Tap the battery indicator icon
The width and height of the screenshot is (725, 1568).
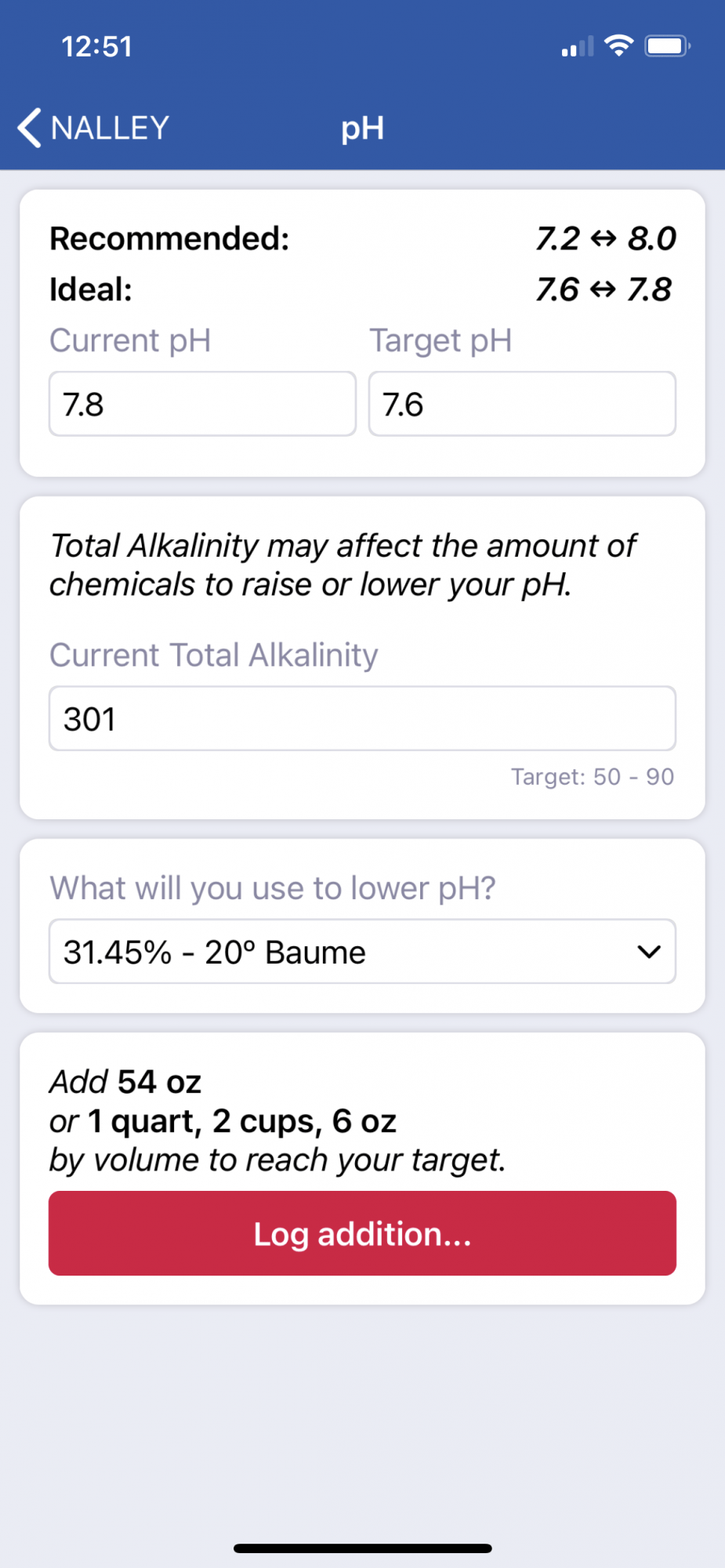coord(667,46)
